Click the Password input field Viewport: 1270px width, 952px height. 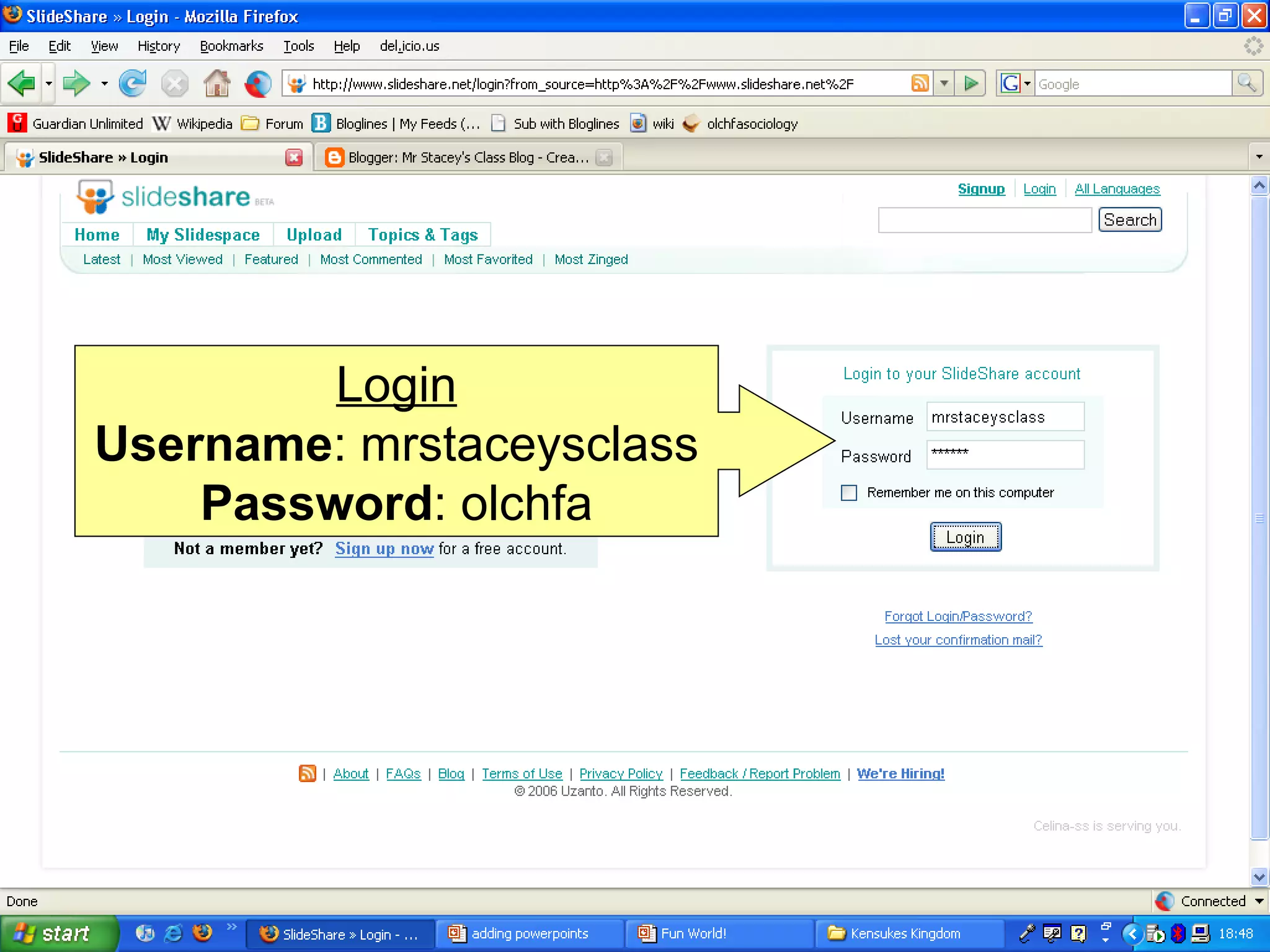(1005, 455)
